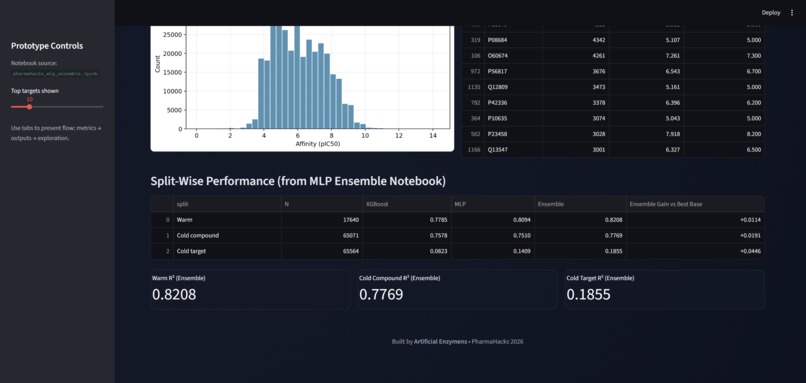
Task: Click MLP value 0.1409
Action: point(492,251)
